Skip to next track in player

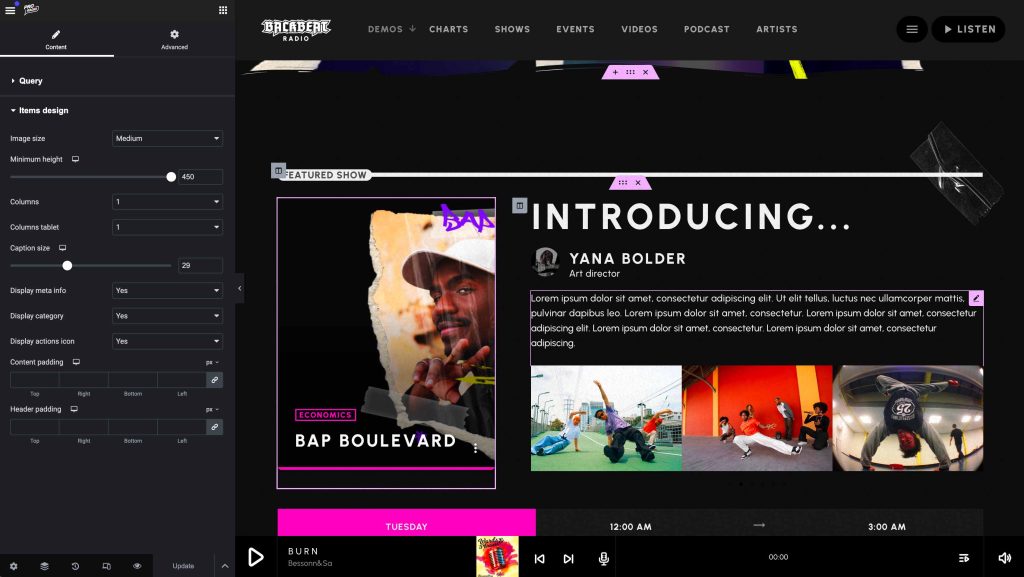pos(568,558)
